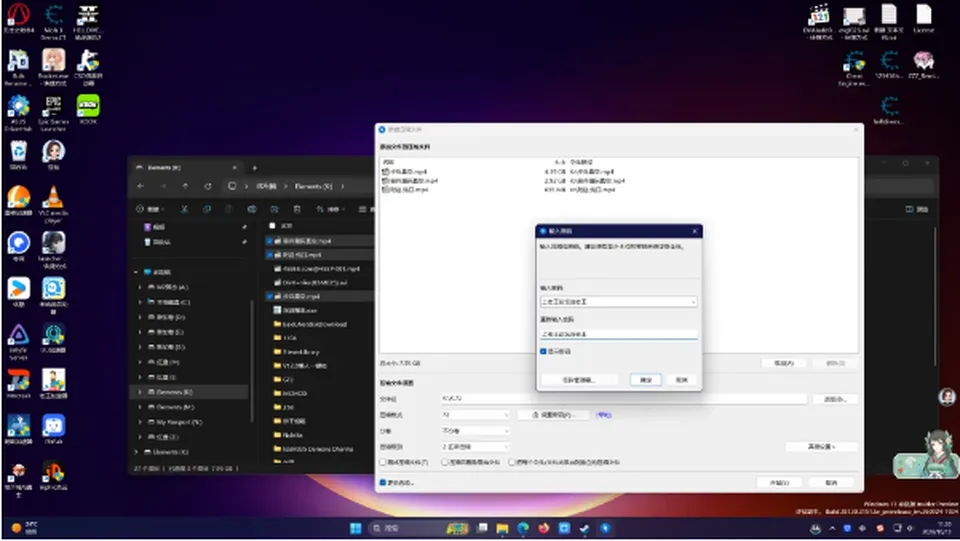
Task: Click the Start button in the archive dialog
Action: click(x=779, y=483)
